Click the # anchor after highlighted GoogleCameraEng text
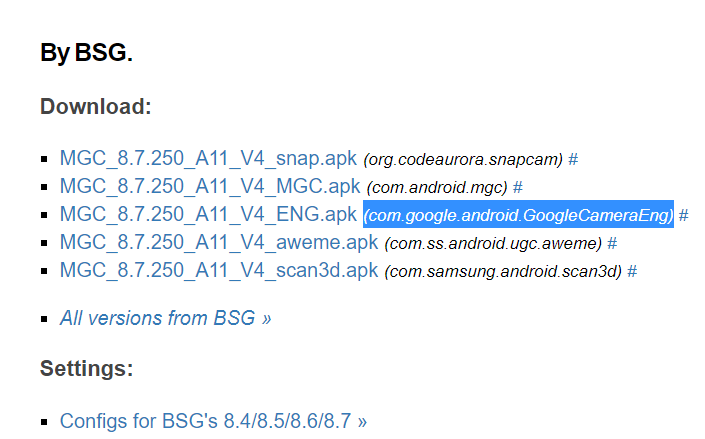 (x=683, y=215)
